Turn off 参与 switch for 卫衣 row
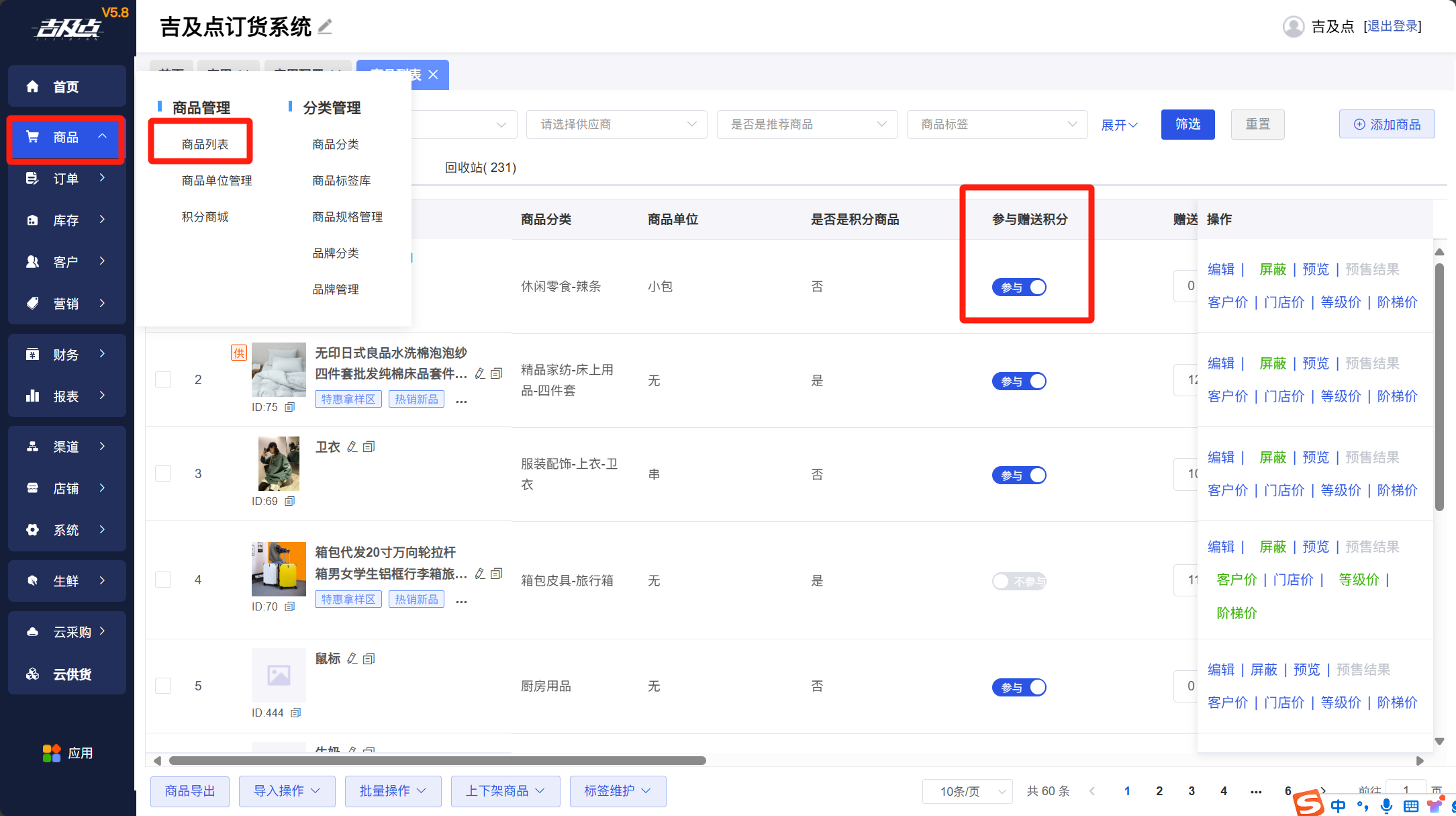 [x=1018, y=475]
